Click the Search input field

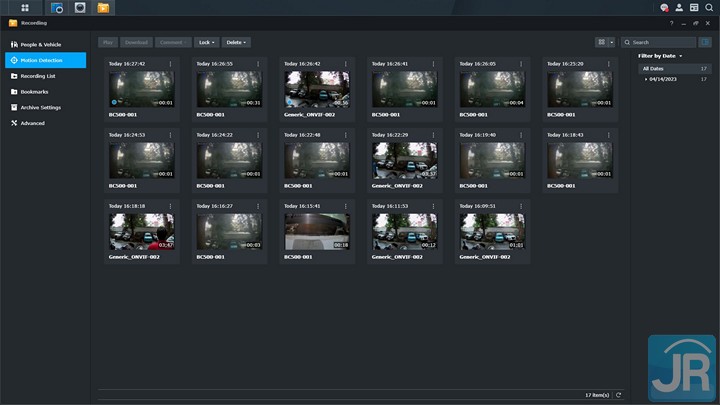click(662, 42)
